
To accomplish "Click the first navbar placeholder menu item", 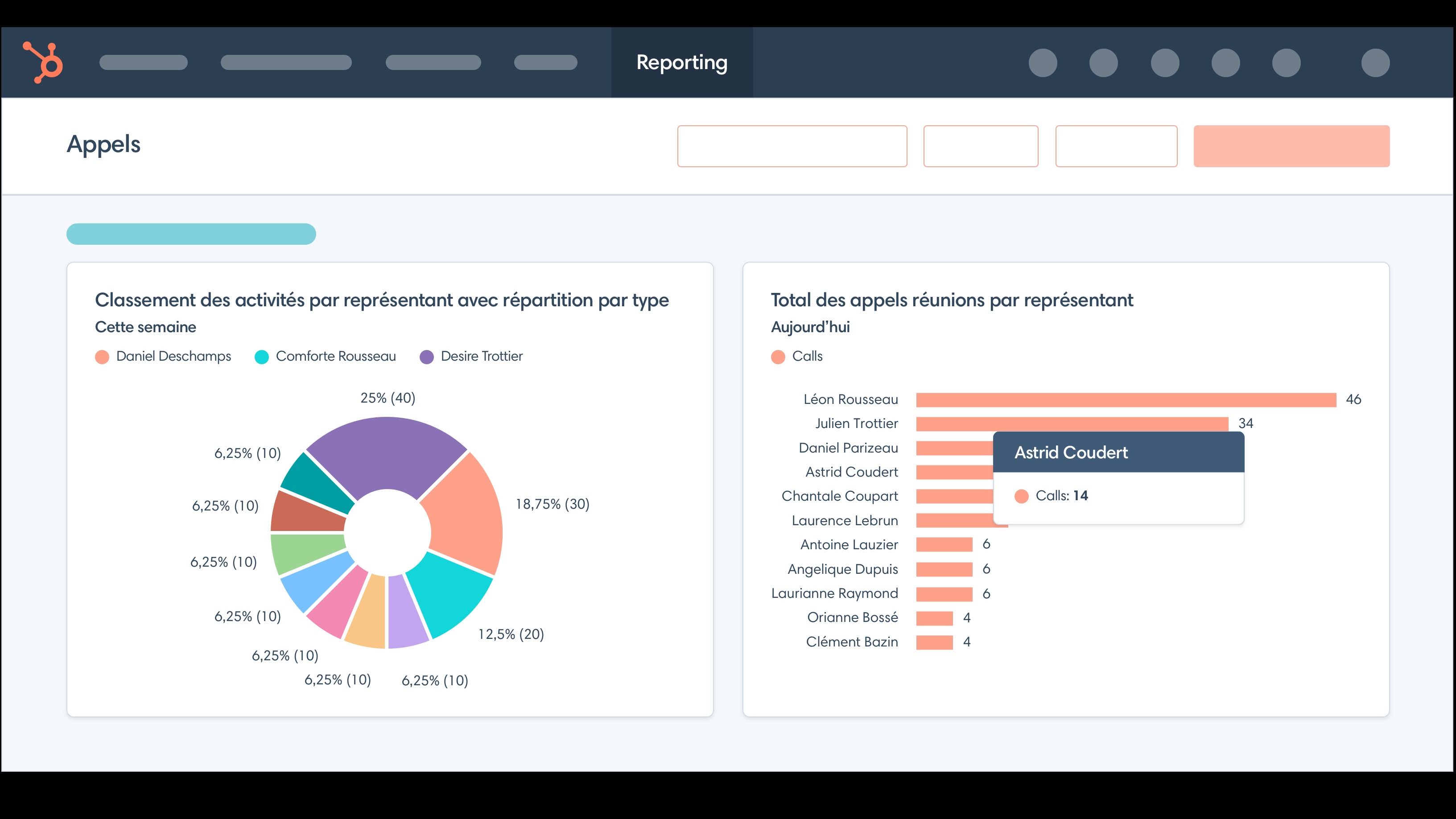I will [x=144, y=62].
